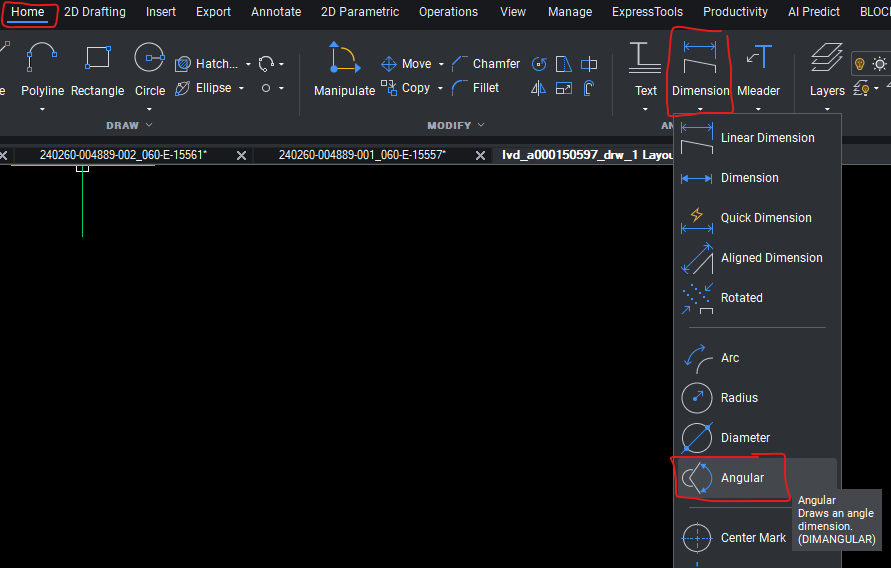
Task: Click the Hatch tool icon
Action: click(183, 64)
